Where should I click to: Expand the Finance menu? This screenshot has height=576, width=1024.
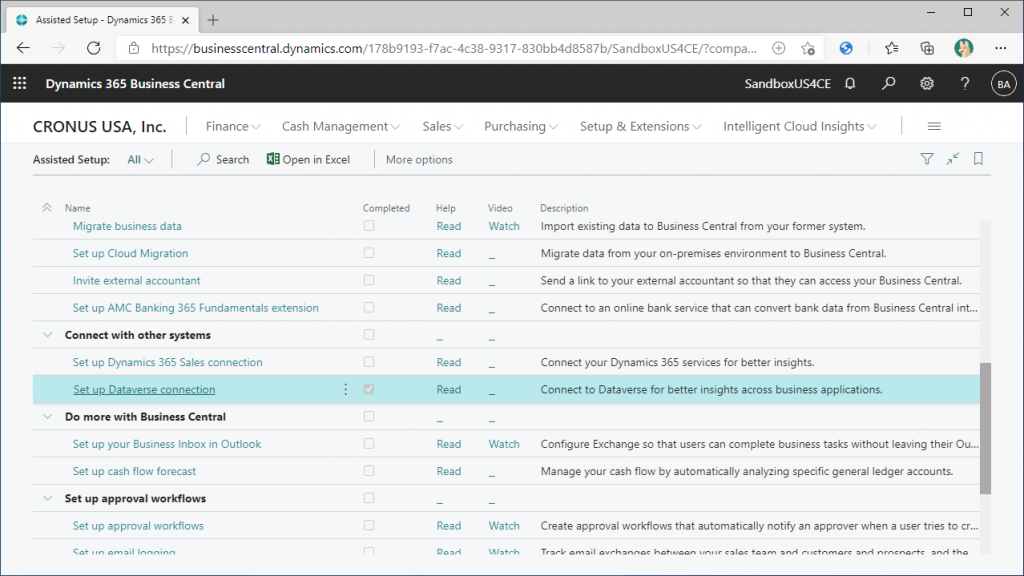[x=233, y=126]
